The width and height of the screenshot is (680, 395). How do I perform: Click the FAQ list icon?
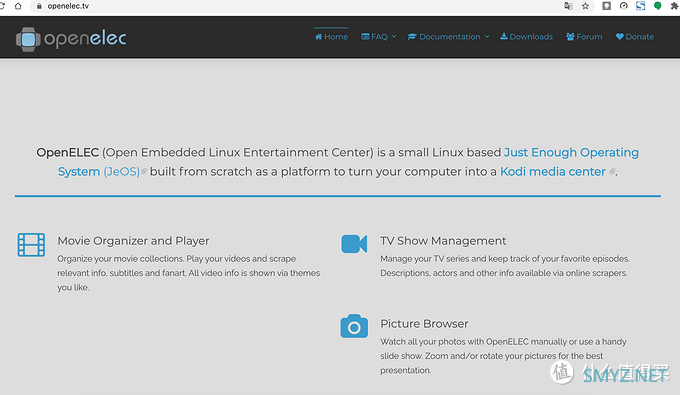coord(365,36)
